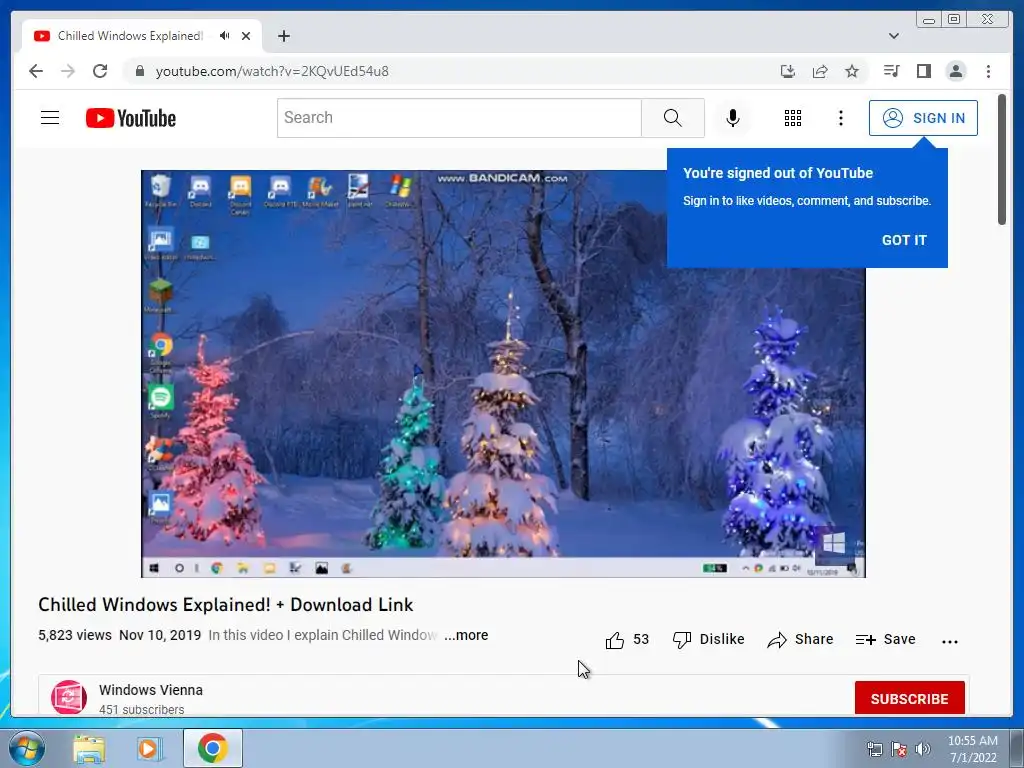The image size is (1024, 768).
Task: Toggle Chrome side panel icon
Action: pyautogui.click(x=923, y=71)
